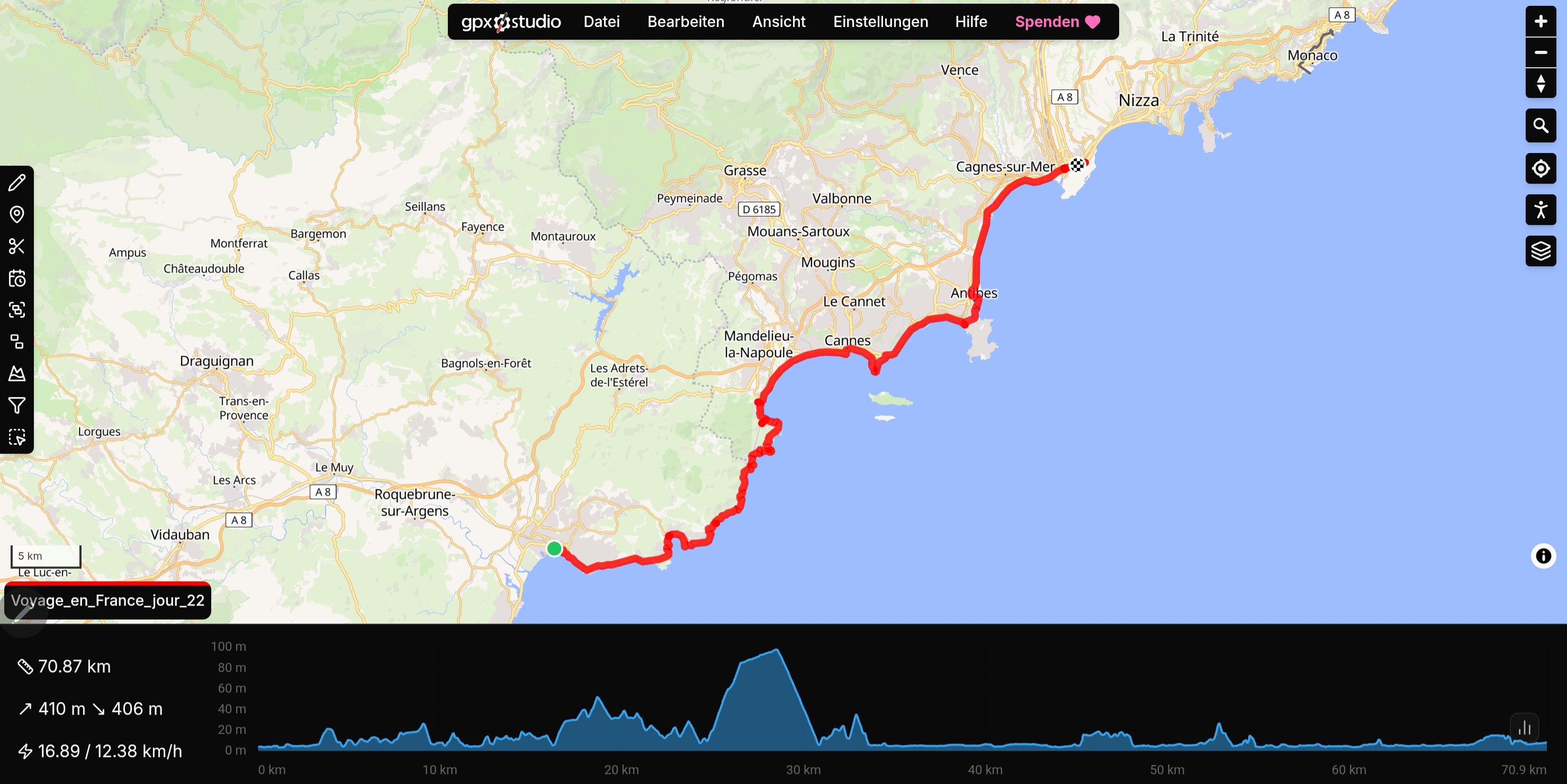Click the 70.87 km distance statistic

(65, 666)
